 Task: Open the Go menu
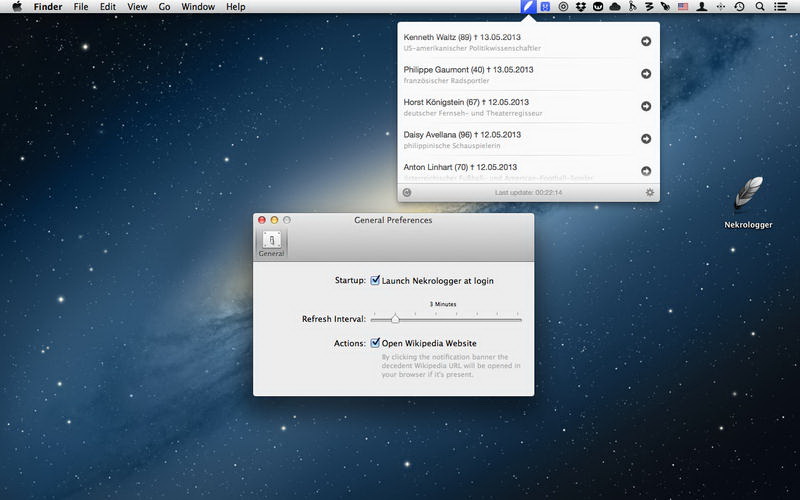[164, 7]
